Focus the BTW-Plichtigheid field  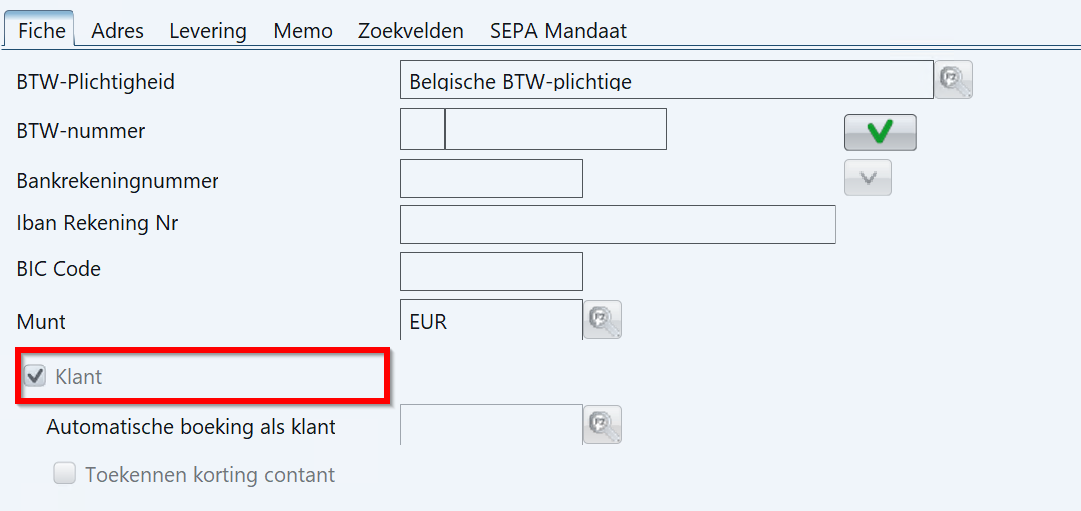667,80
